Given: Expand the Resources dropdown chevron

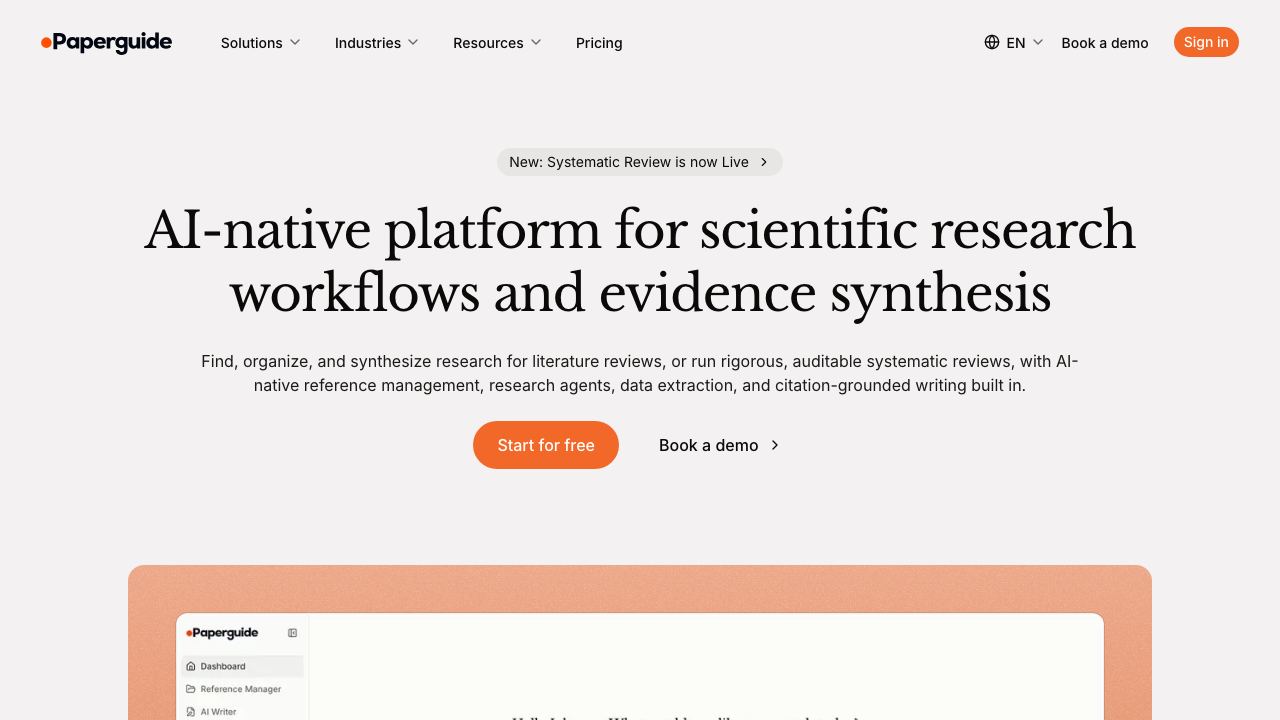Looking at the screenshot, I should 536,42.
